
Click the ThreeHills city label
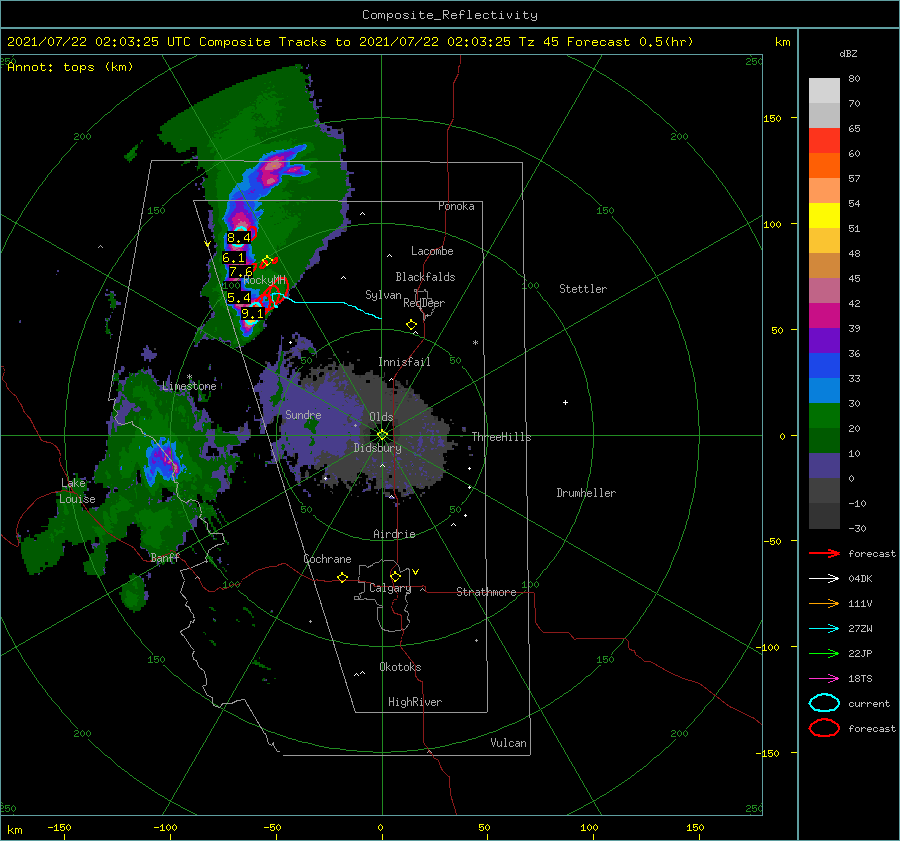502,437
